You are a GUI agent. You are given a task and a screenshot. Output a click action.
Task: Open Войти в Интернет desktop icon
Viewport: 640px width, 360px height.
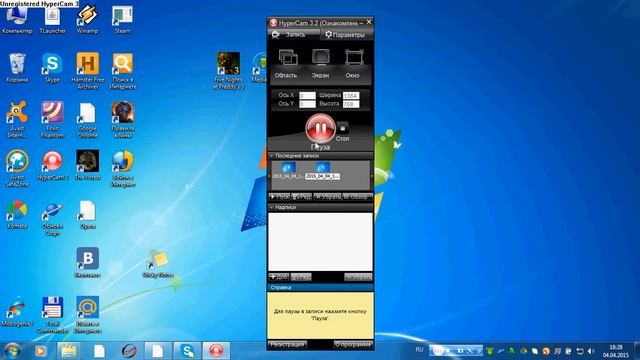pos(122,169)
